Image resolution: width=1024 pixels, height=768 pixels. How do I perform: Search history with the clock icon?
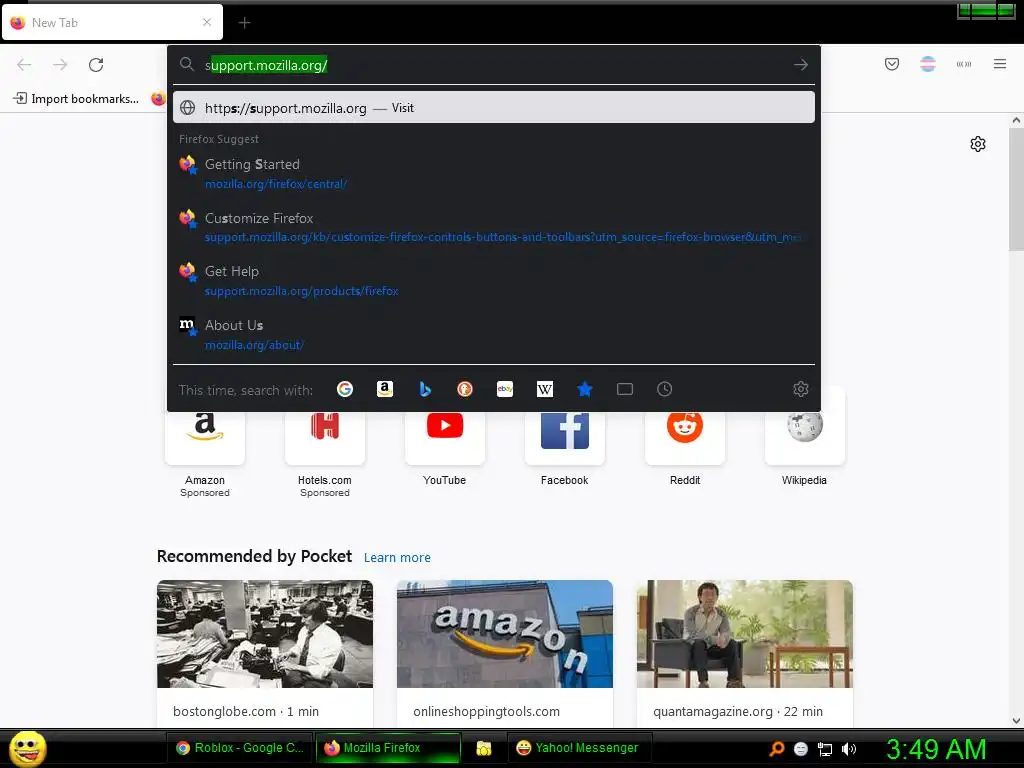pos(664,389)
